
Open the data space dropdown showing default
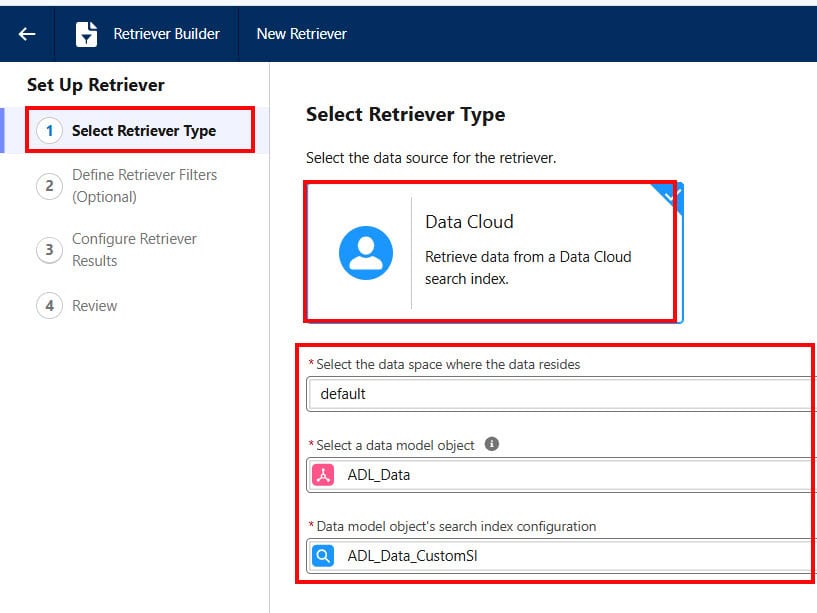[561, 394]
